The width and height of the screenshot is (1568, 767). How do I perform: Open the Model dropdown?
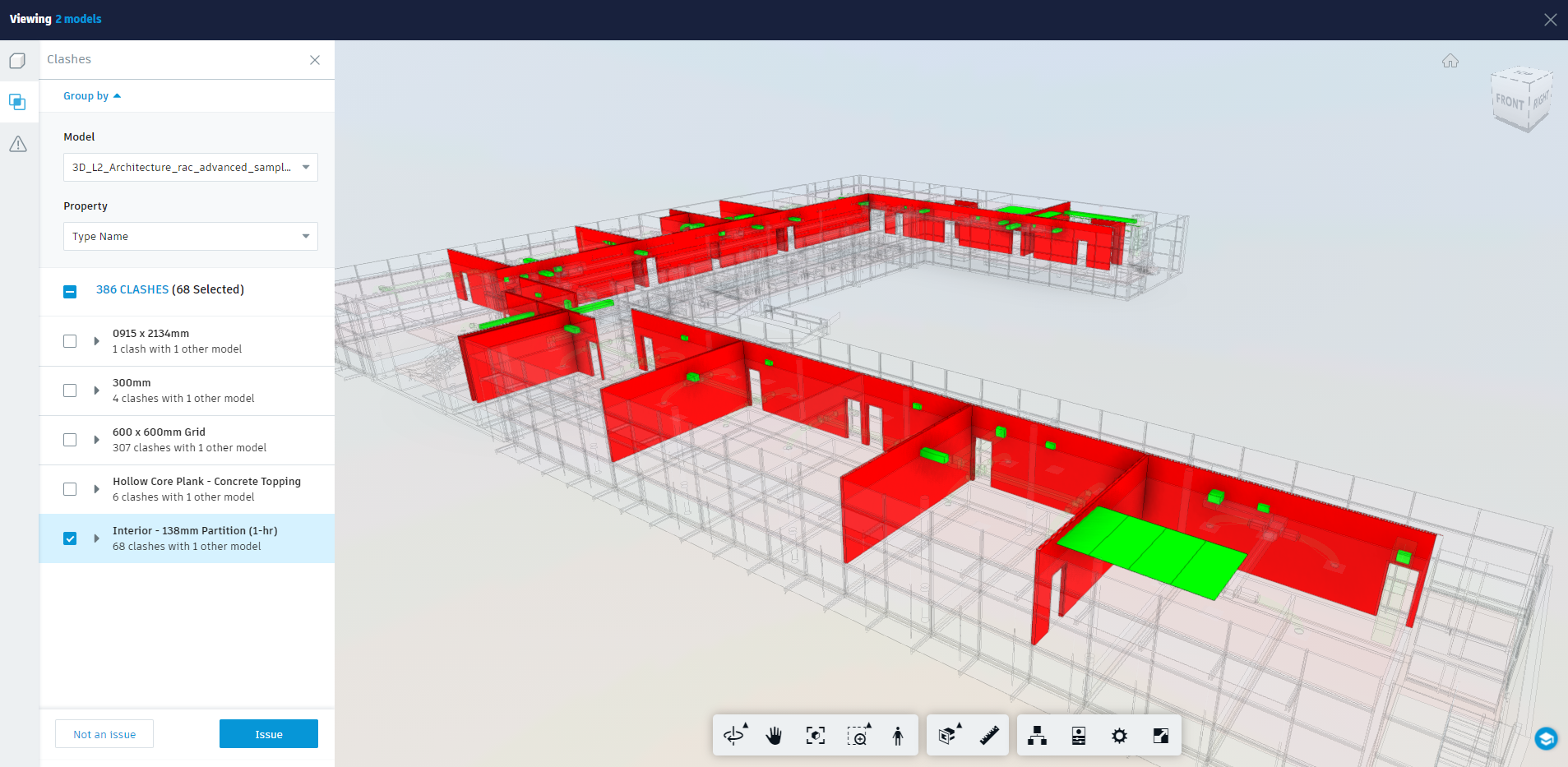pos(190,167)
